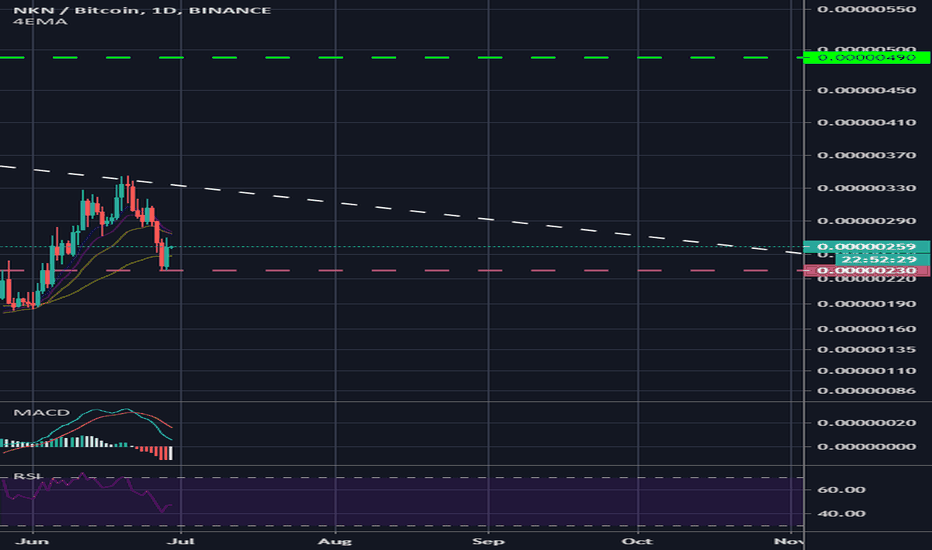This screenshot has height=550, width=932.
Task: Click the Sep date label
Action: (x=489, y=541)
